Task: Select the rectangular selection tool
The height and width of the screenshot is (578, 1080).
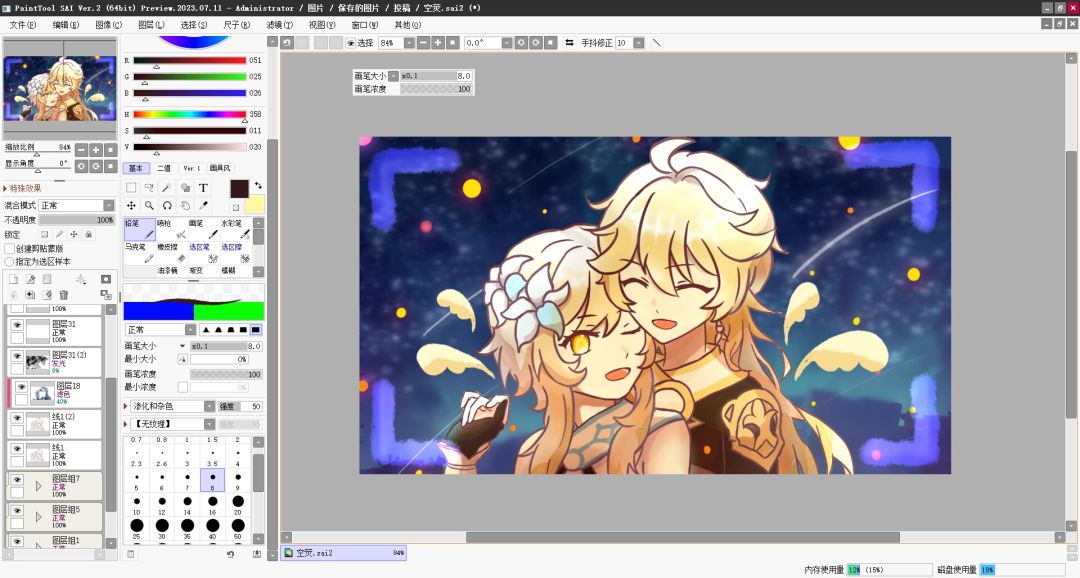Action: click(x=131, y=187)
